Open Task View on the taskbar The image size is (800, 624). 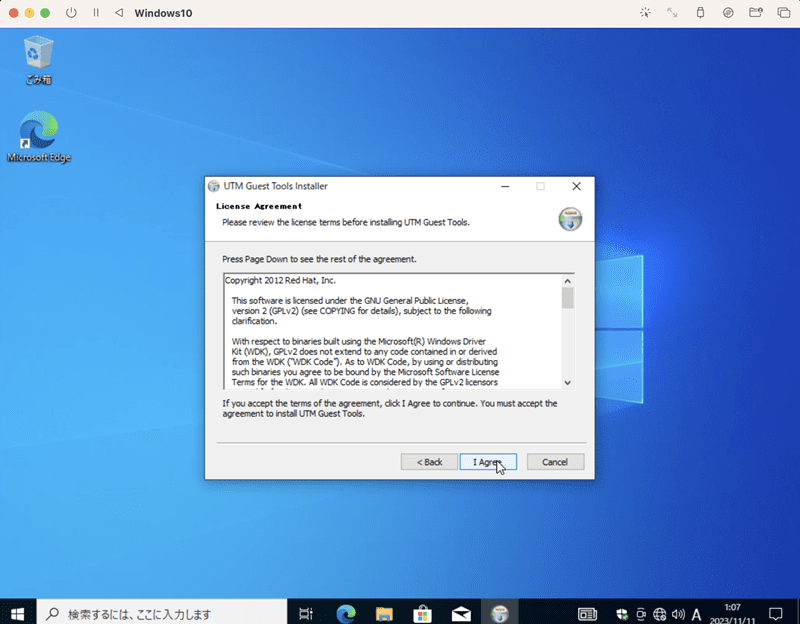point(306,614)
